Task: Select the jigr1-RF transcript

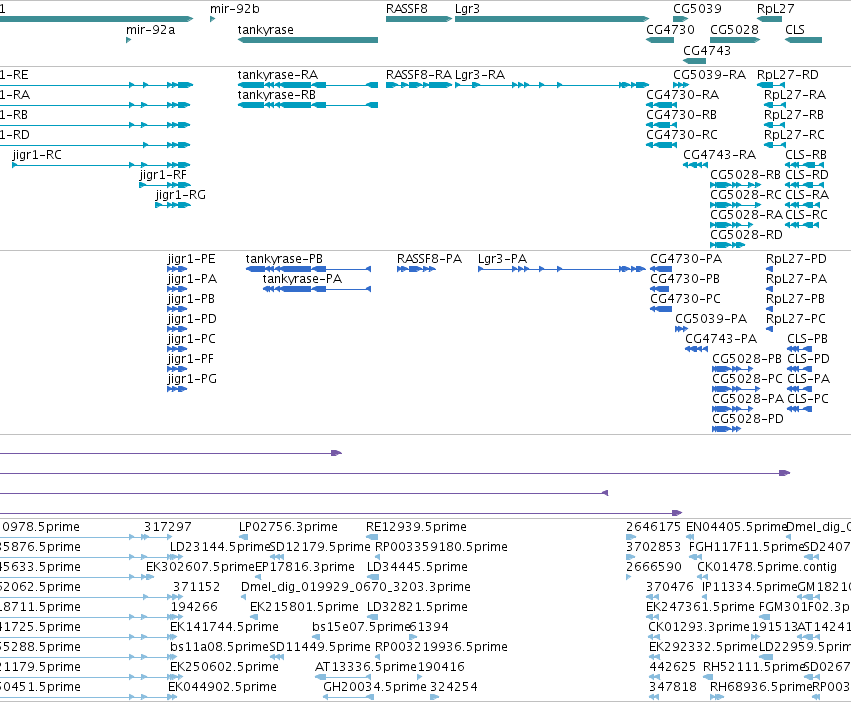Action: click(165, 186)
